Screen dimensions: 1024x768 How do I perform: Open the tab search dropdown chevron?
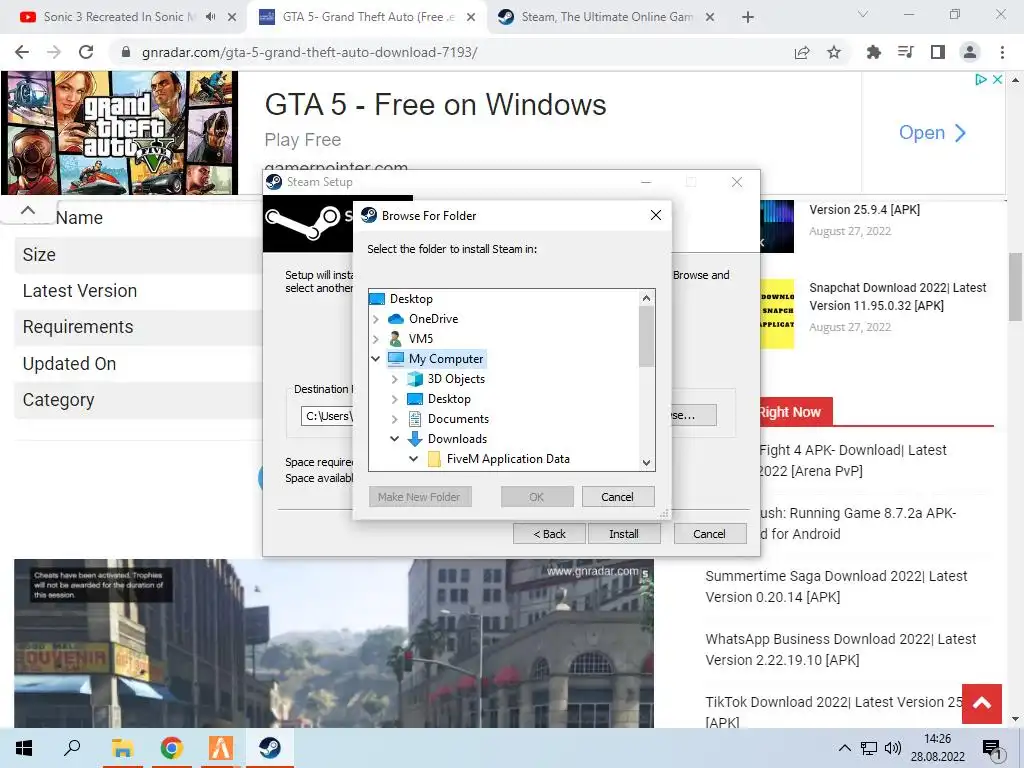pos(863,14)
